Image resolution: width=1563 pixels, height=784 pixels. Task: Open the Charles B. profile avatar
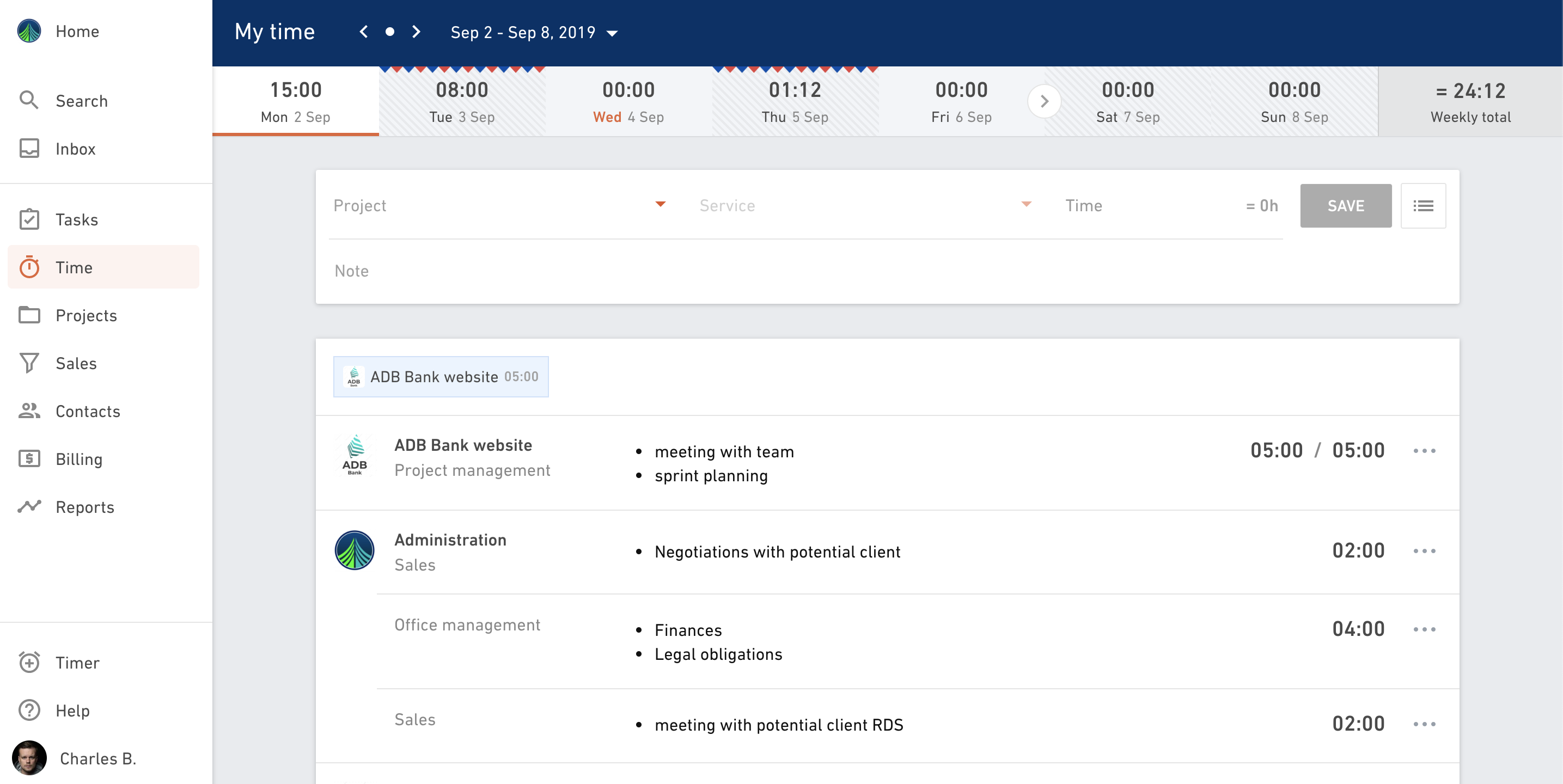tap(29, 757)
